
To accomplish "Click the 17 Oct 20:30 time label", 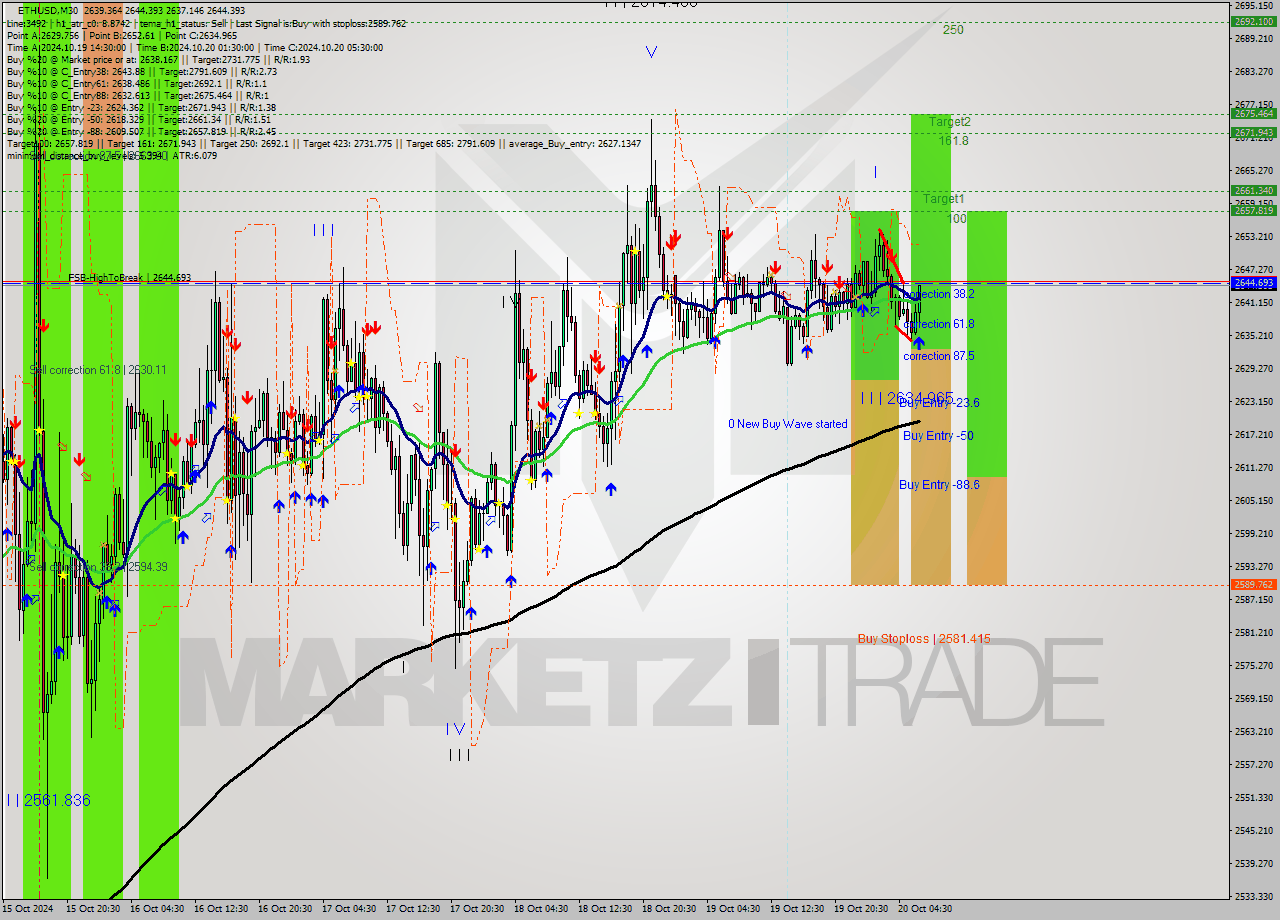I will pyautogui.click(x=479, y=909).
